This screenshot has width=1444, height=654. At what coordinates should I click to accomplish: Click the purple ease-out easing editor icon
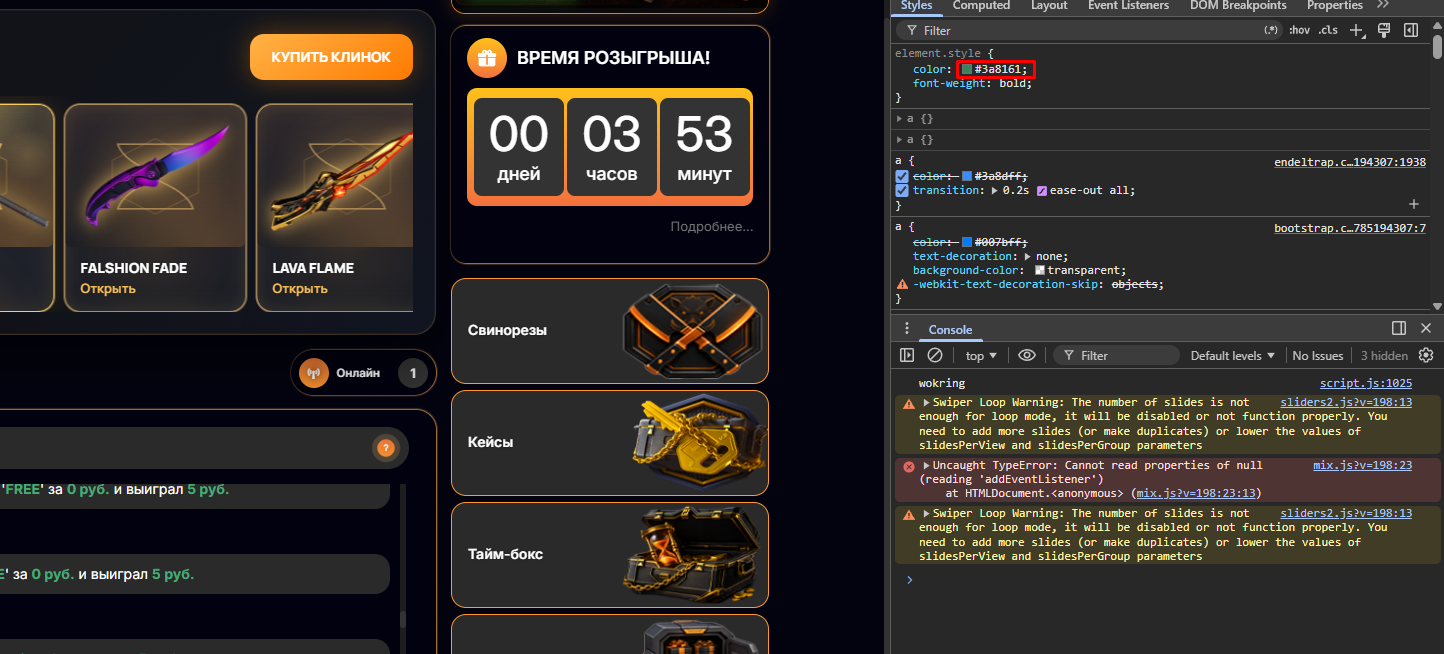pyautogui.click(x=1042, y=190)
